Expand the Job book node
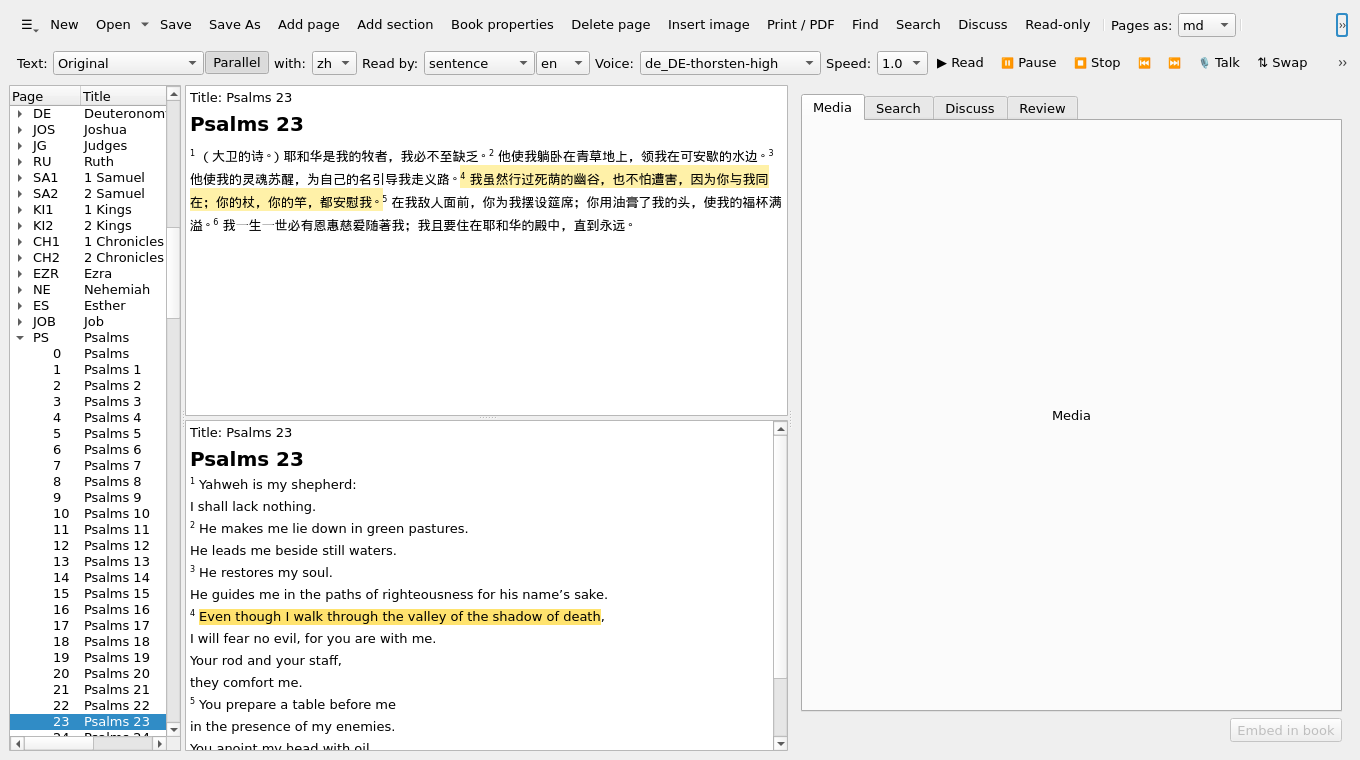This screenshot has height=760, width=1360. (20, 322)
